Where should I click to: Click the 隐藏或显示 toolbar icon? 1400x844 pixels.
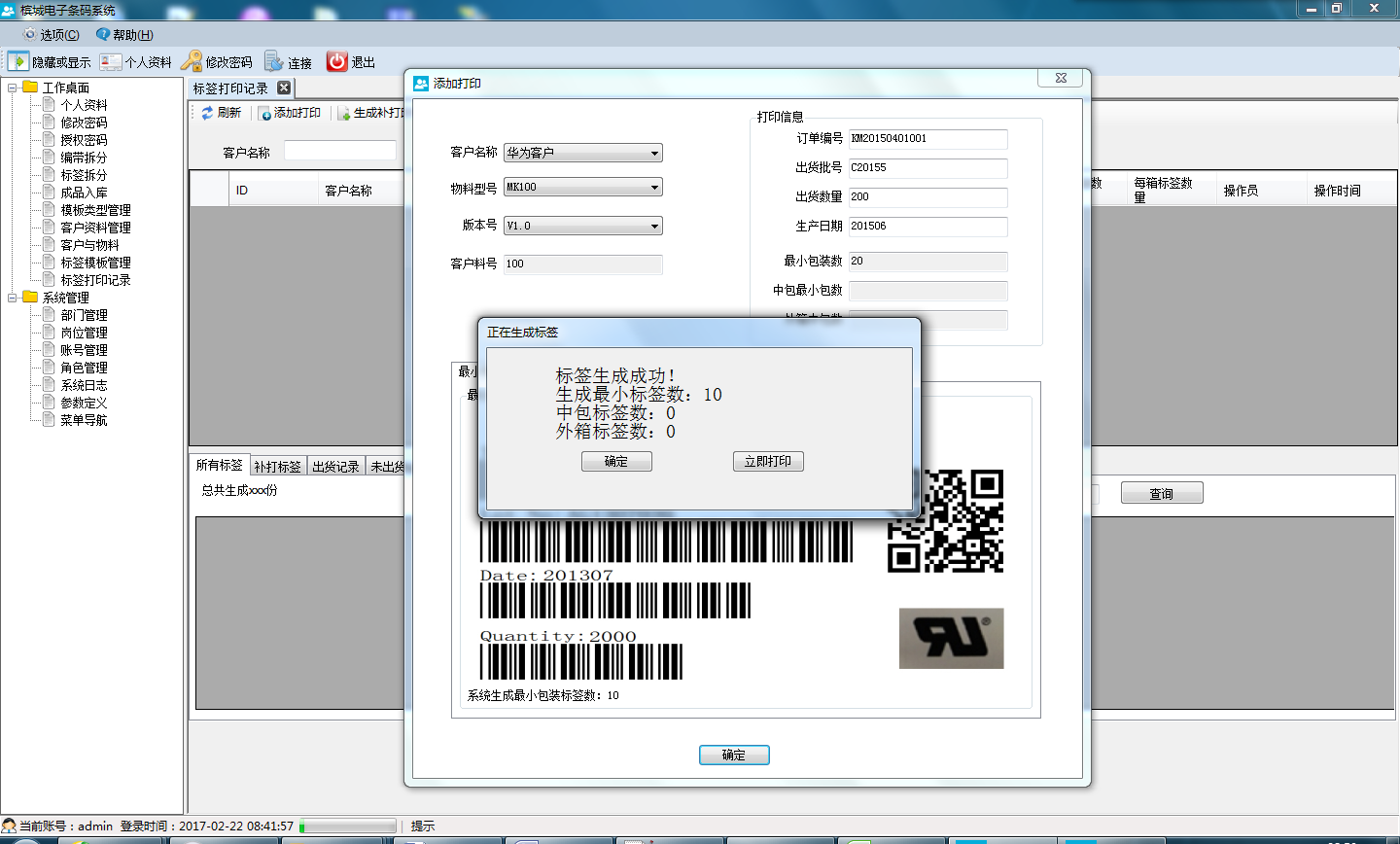click(x=18, y=61)
